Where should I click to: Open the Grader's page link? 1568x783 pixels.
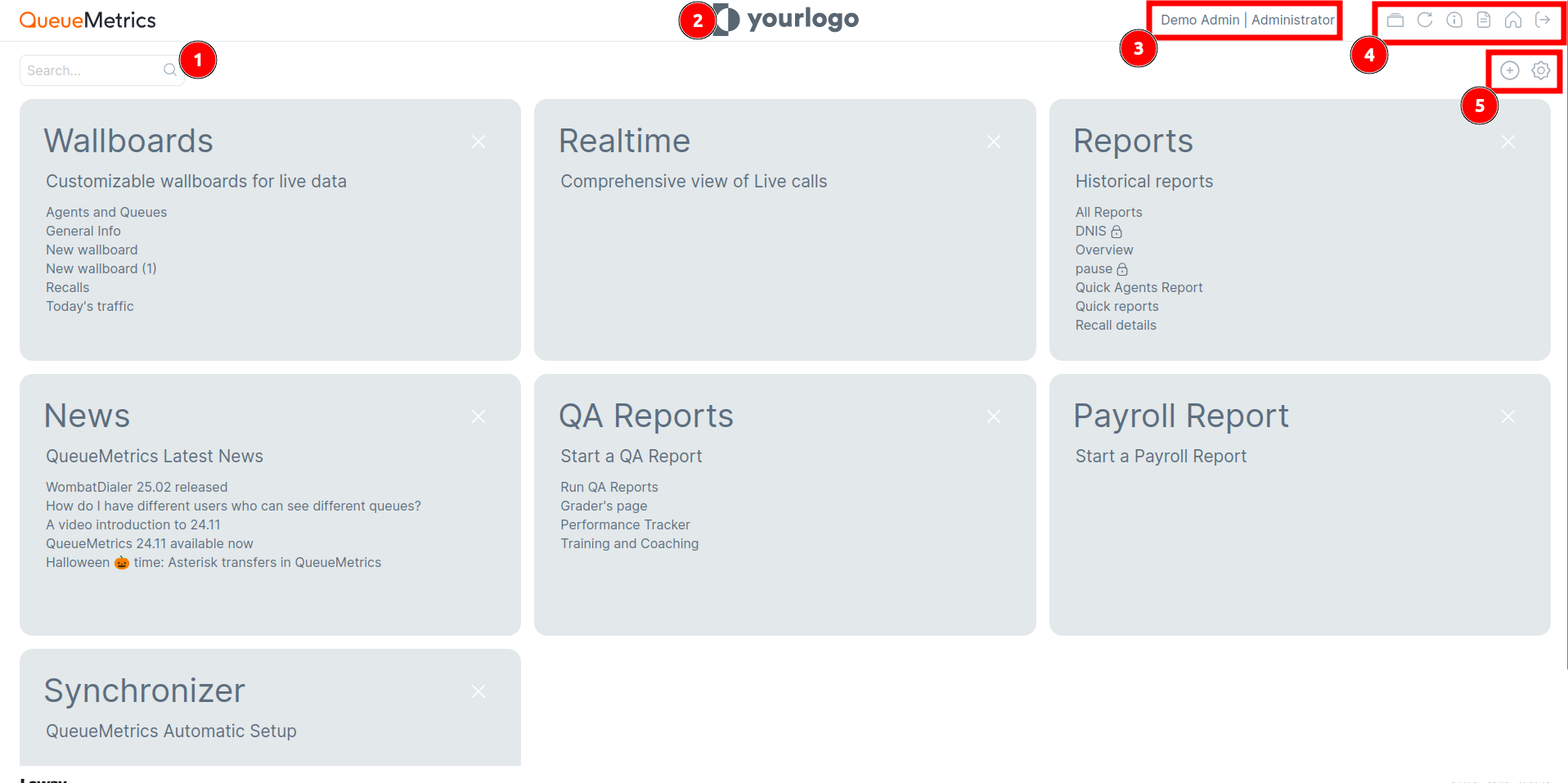[604, 506]
